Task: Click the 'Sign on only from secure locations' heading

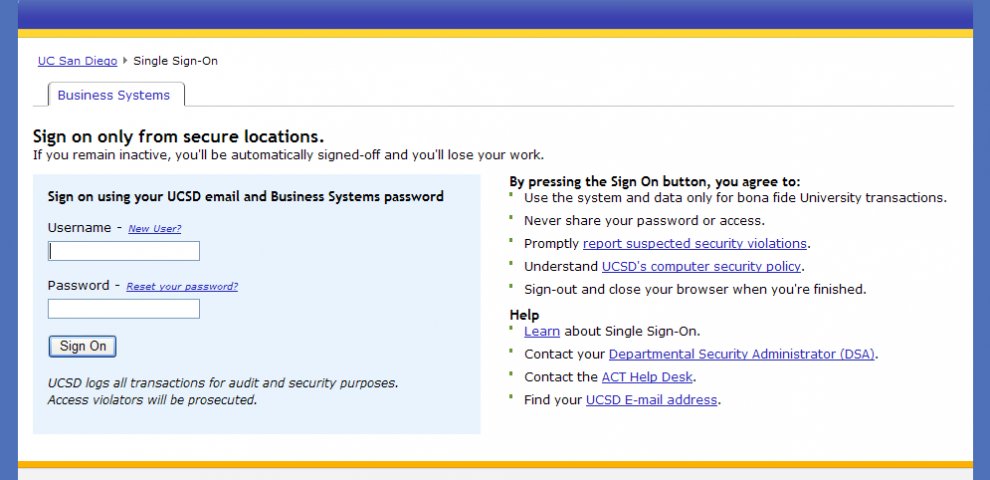Action: pyautogui.click(x=178, y=136)
